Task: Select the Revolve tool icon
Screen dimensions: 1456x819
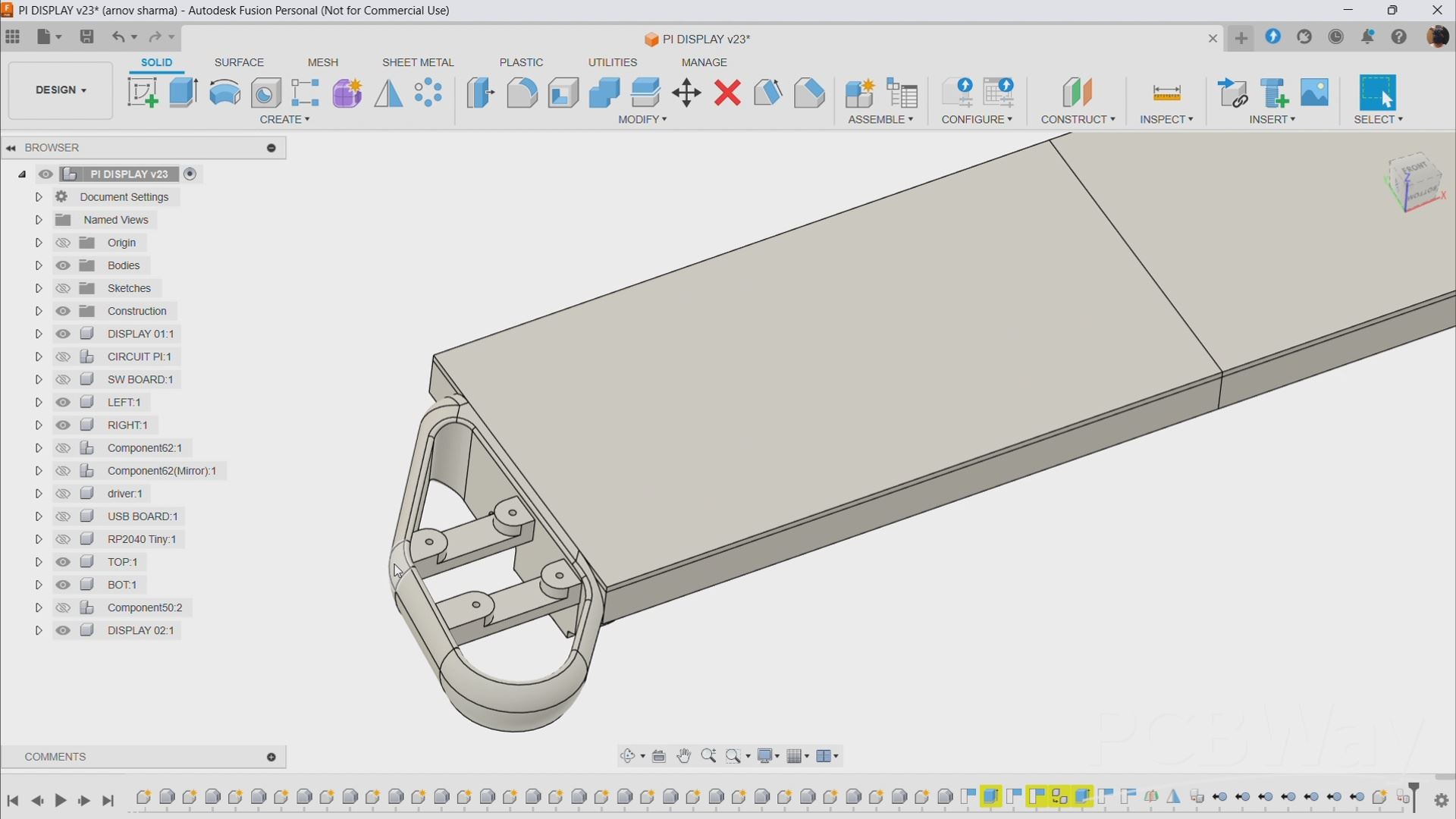Action: click(224, 93)
